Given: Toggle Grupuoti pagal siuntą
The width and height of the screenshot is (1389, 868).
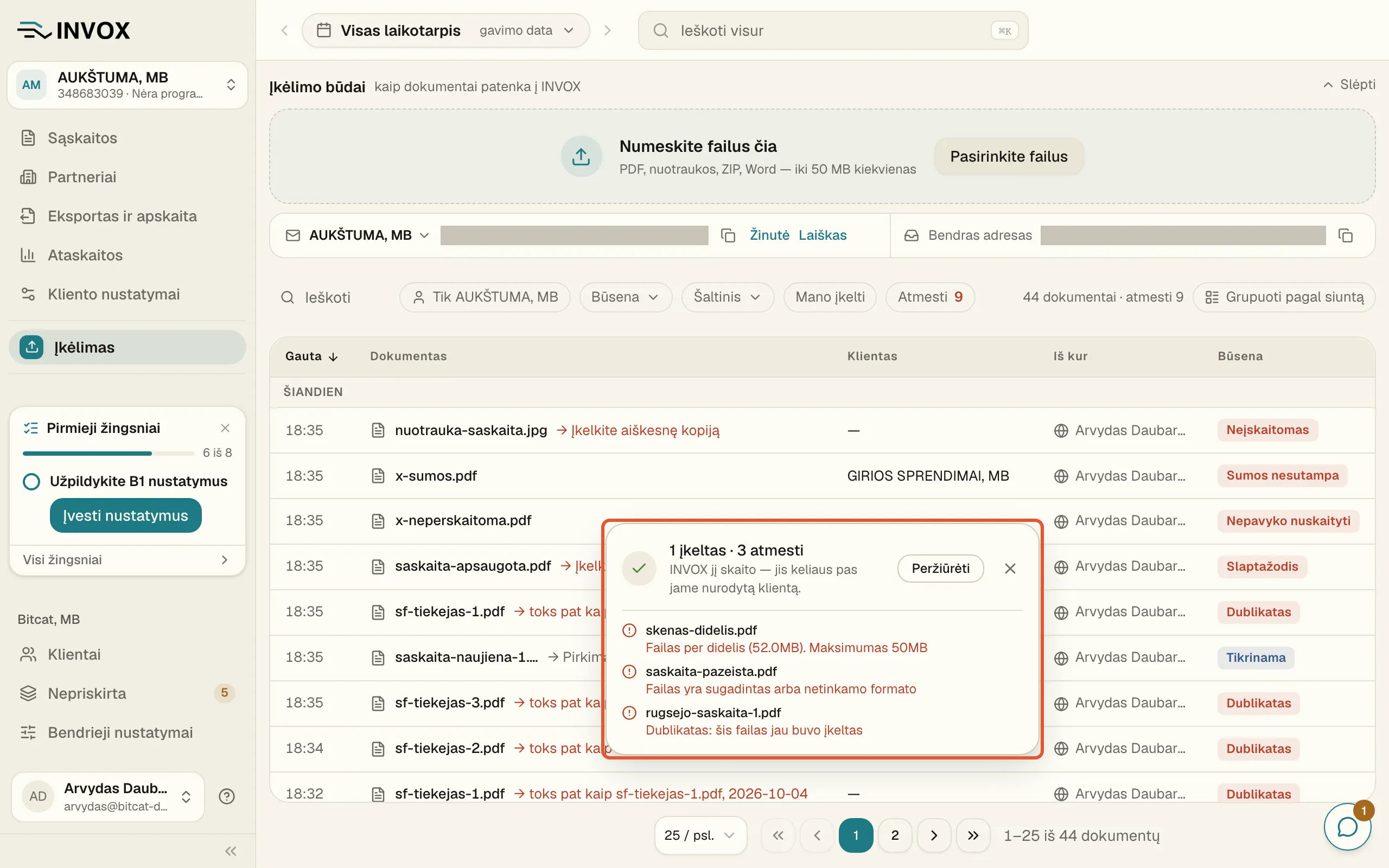Looking at the screenshot, I should (1284, 297).
